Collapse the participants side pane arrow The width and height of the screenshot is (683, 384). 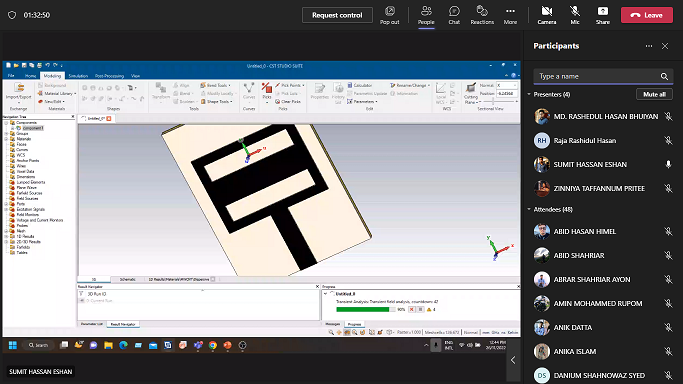point(513,360)
